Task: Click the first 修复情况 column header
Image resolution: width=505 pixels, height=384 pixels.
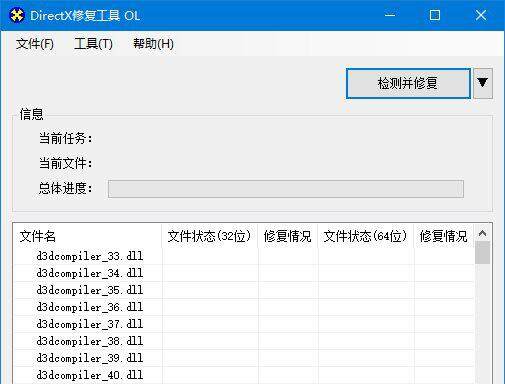Action: click(288, 236)
